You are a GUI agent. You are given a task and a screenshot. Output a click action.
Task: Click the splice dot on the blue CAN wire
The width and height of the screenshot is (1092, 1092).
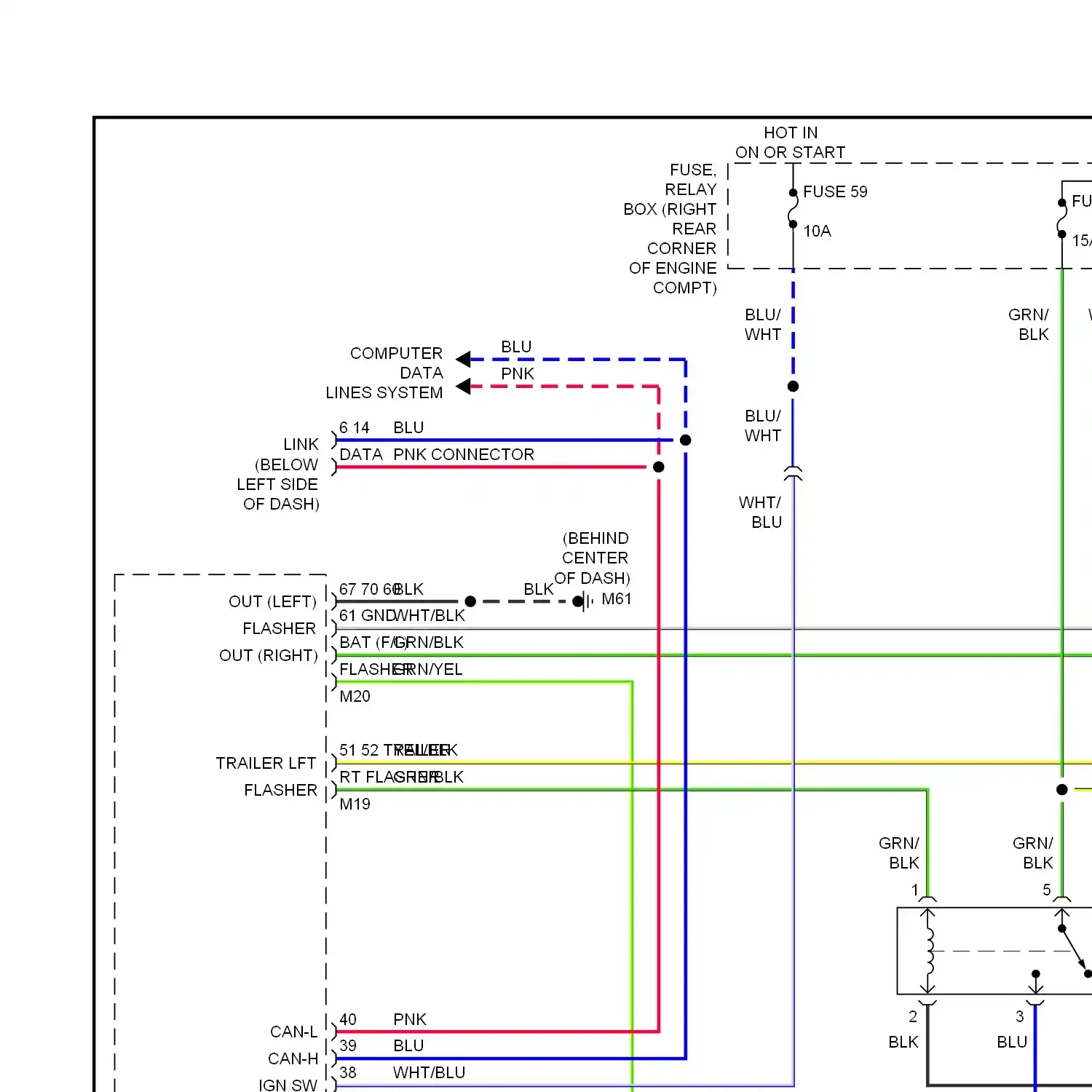click(685, 440)
